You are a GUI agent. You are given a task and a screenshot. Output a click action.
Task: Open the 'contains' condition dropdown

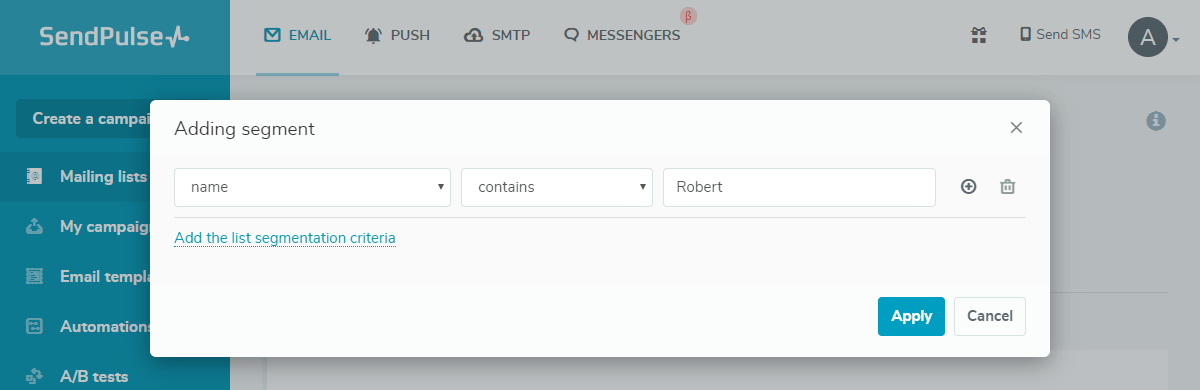tap(557, 187)
